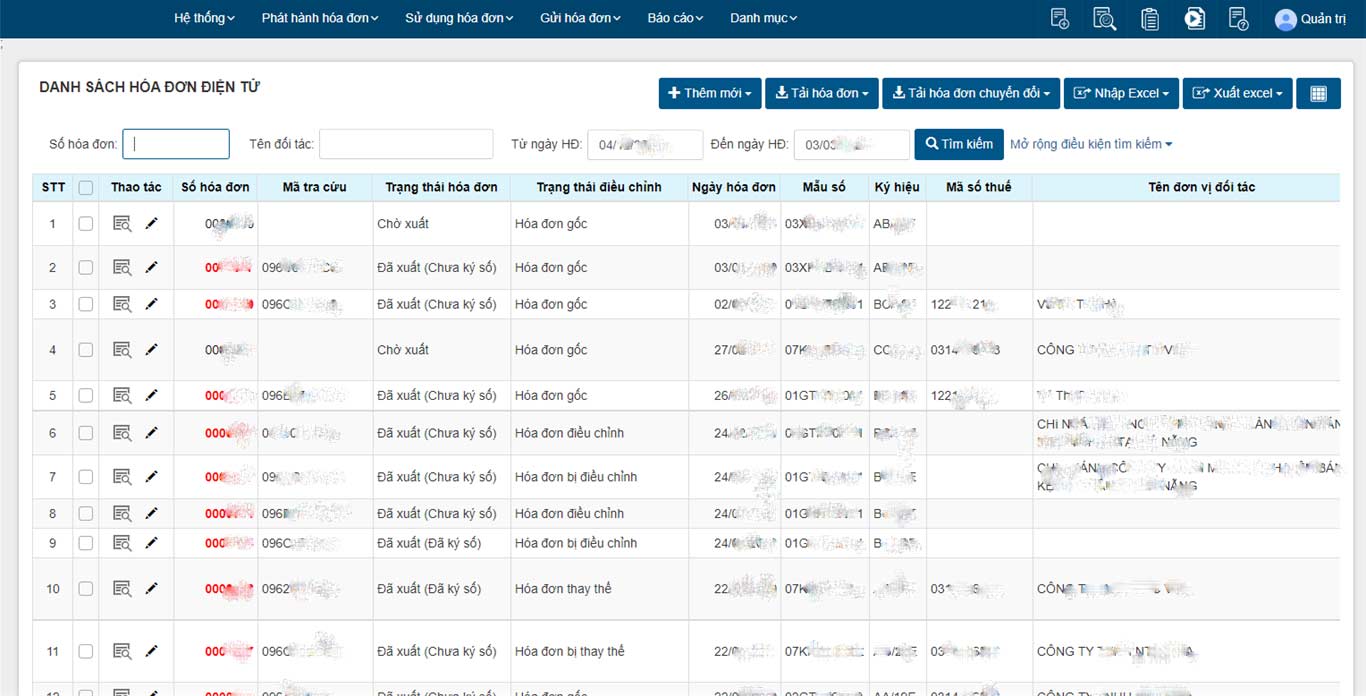Open the Xuất excel dropdown

(x=1237, y=93)
